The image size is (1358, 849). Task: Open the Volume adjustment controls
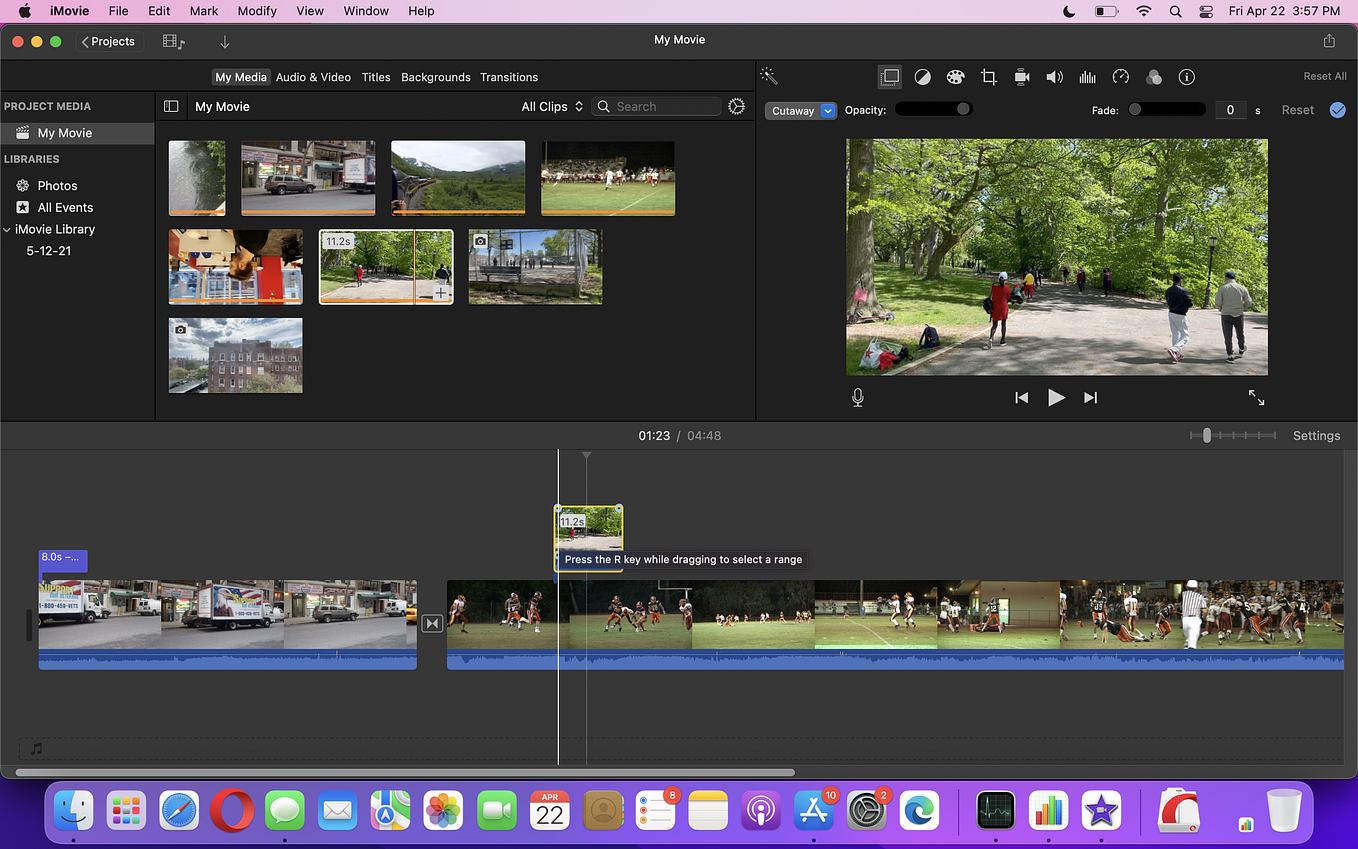1054,76
